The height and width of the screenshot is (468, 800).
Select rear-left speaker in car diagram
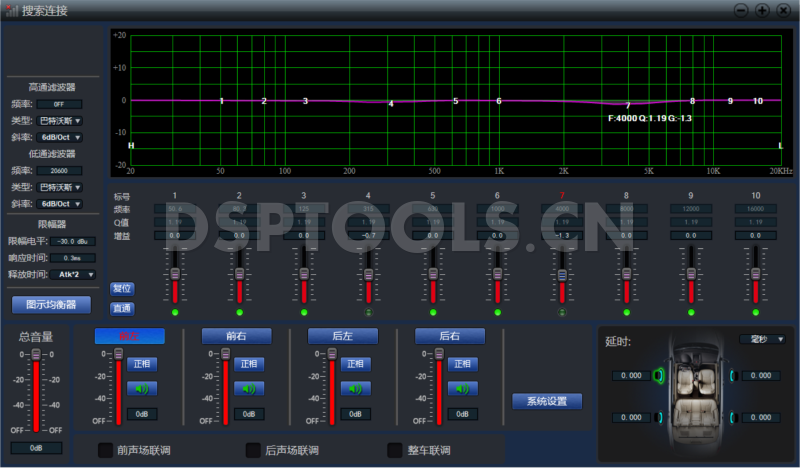coord(660,417)
